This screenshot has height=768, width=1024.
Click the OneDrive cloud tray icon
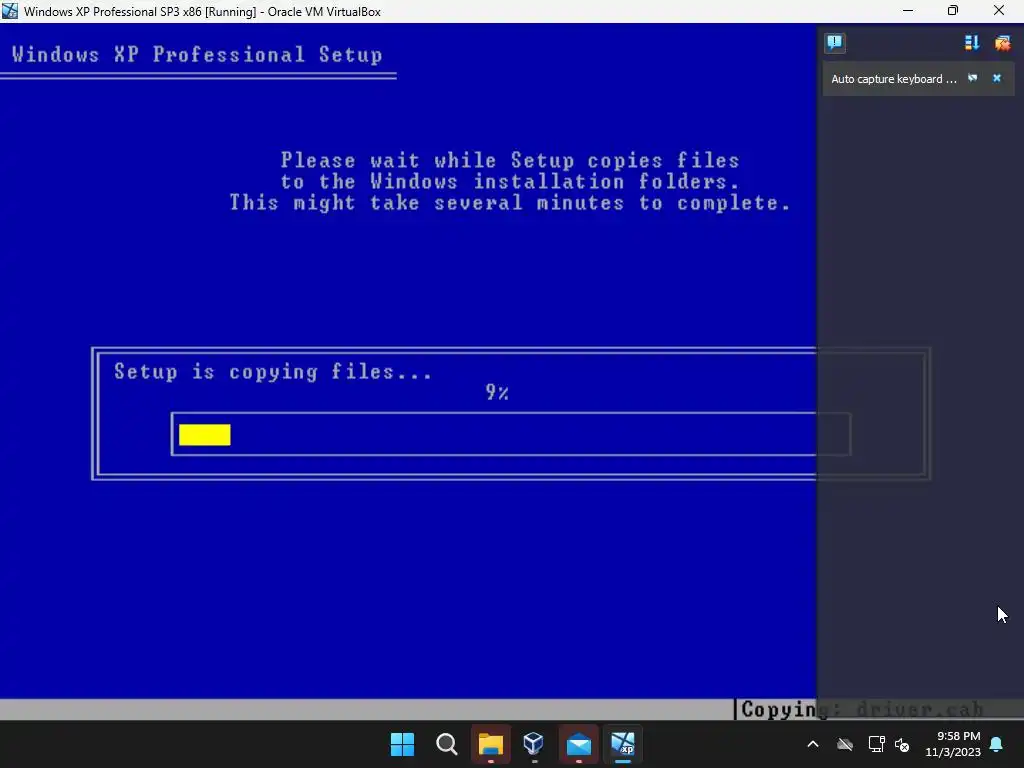point(845,744)
